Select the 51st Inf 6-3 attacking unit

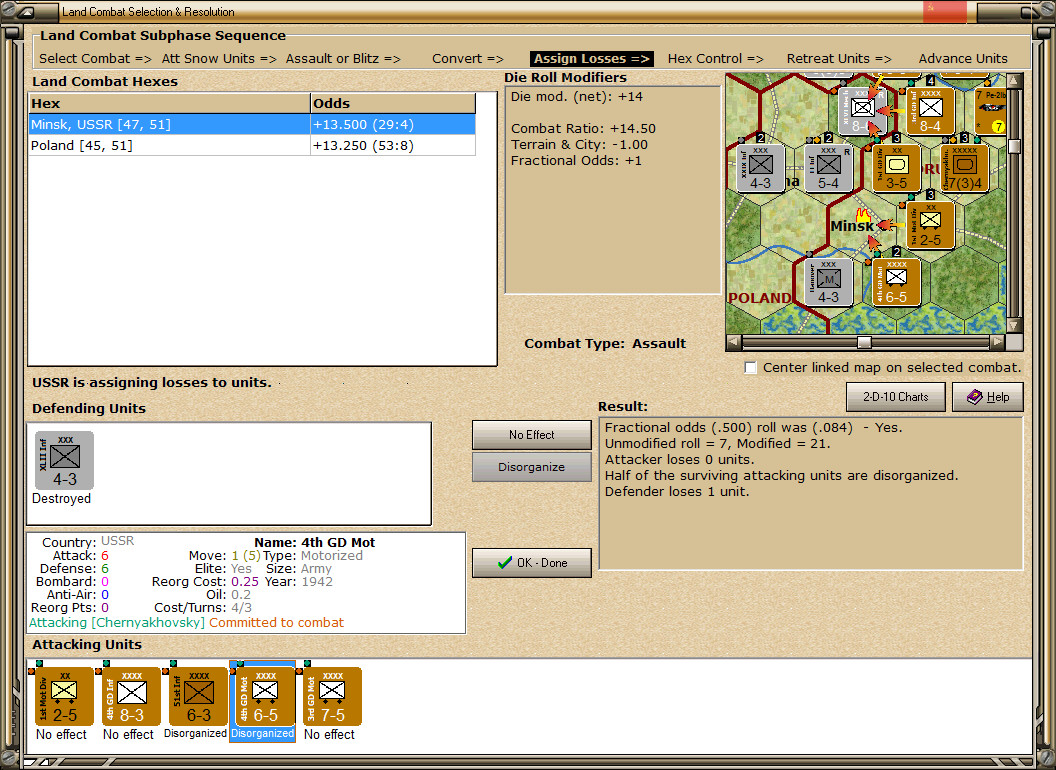click(199, 697)
